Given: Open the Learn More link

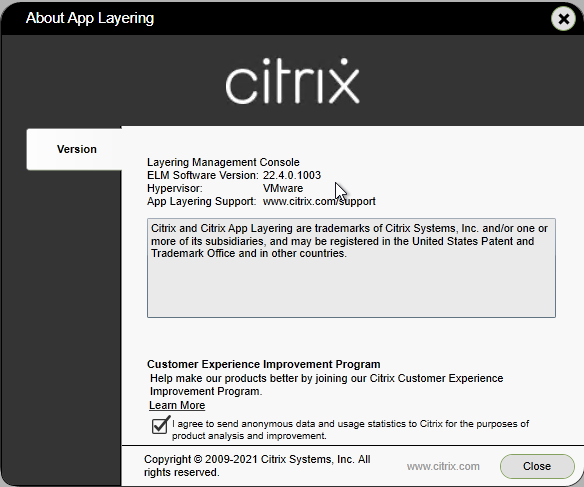Looking at the screenshot, I should coord(177,405).
